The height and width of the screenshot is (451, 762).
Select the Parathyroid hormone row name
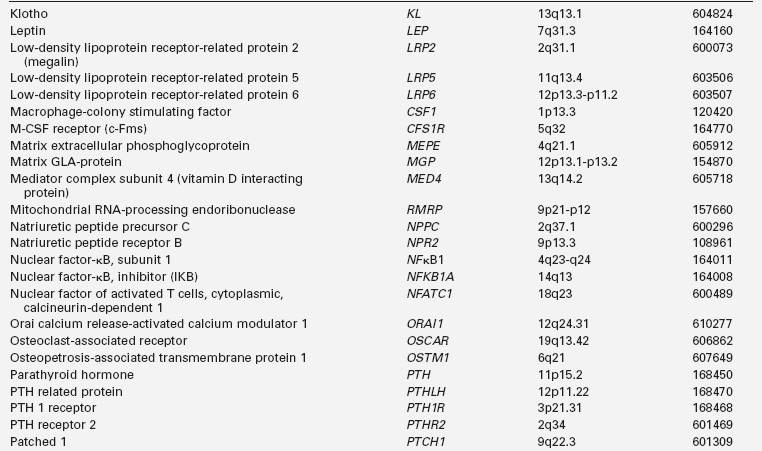point(72,375)
